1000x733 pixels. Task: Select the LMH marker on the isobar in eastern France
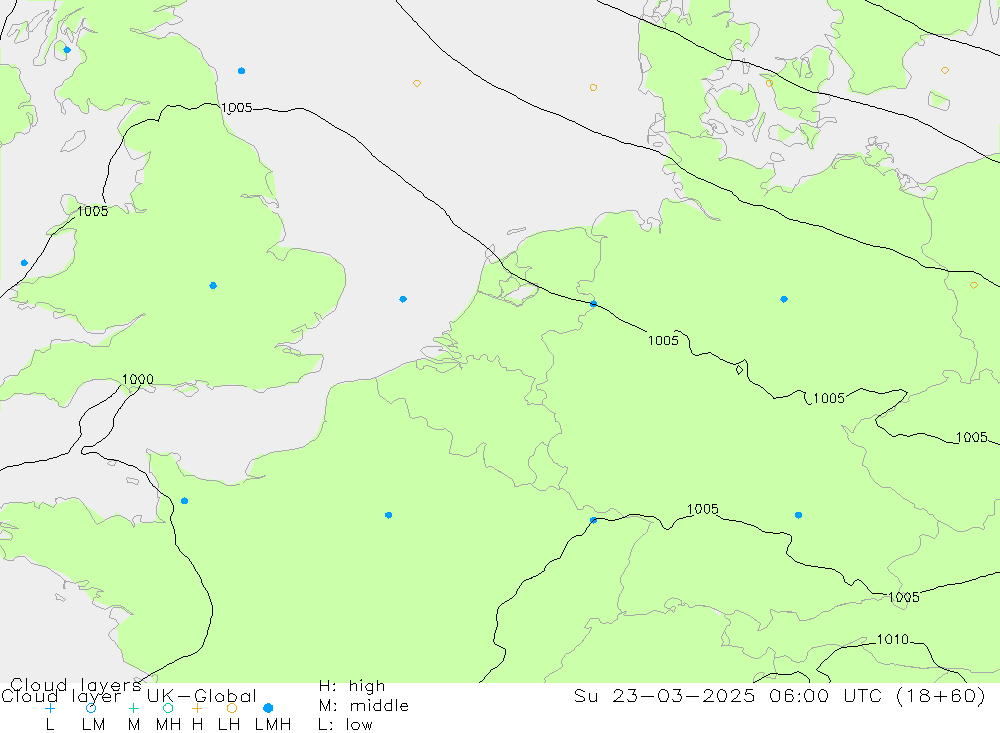pyautogui.click(x=594, y=521)
